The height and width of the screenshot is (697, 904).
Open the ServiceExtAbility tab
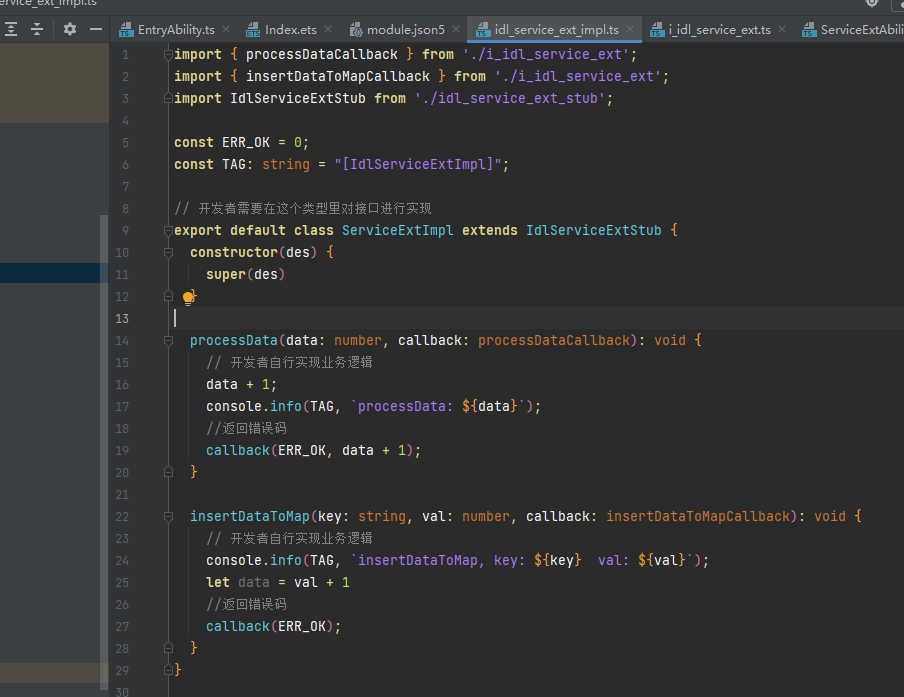click(x=860, y=30)
